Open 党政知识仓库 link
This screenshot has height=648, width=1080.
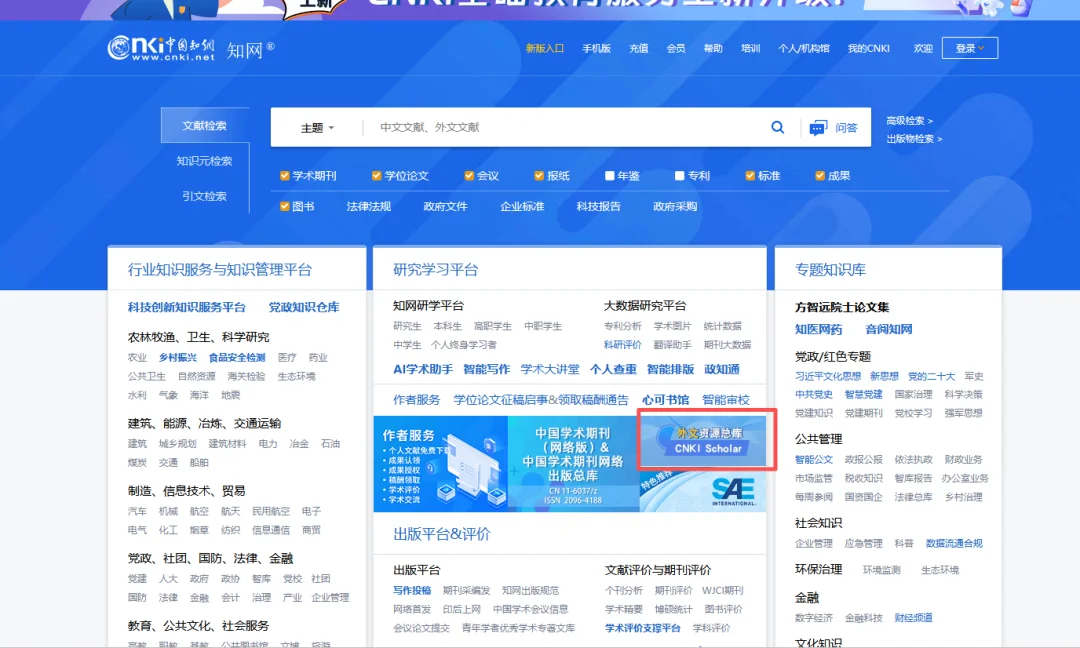[304, 307]
